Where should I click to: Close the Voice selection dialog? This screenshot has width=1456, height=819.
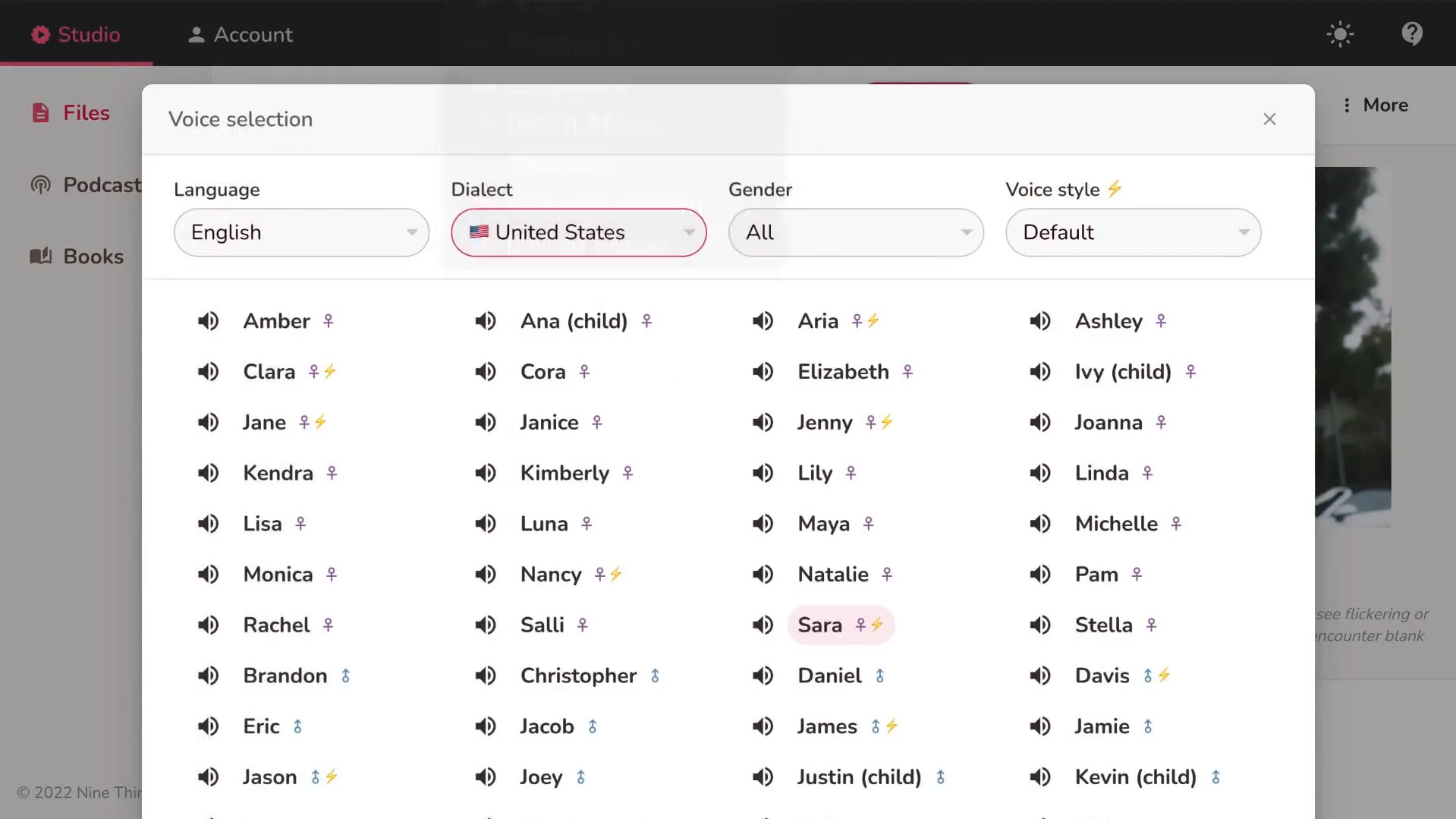[1269, 119]
